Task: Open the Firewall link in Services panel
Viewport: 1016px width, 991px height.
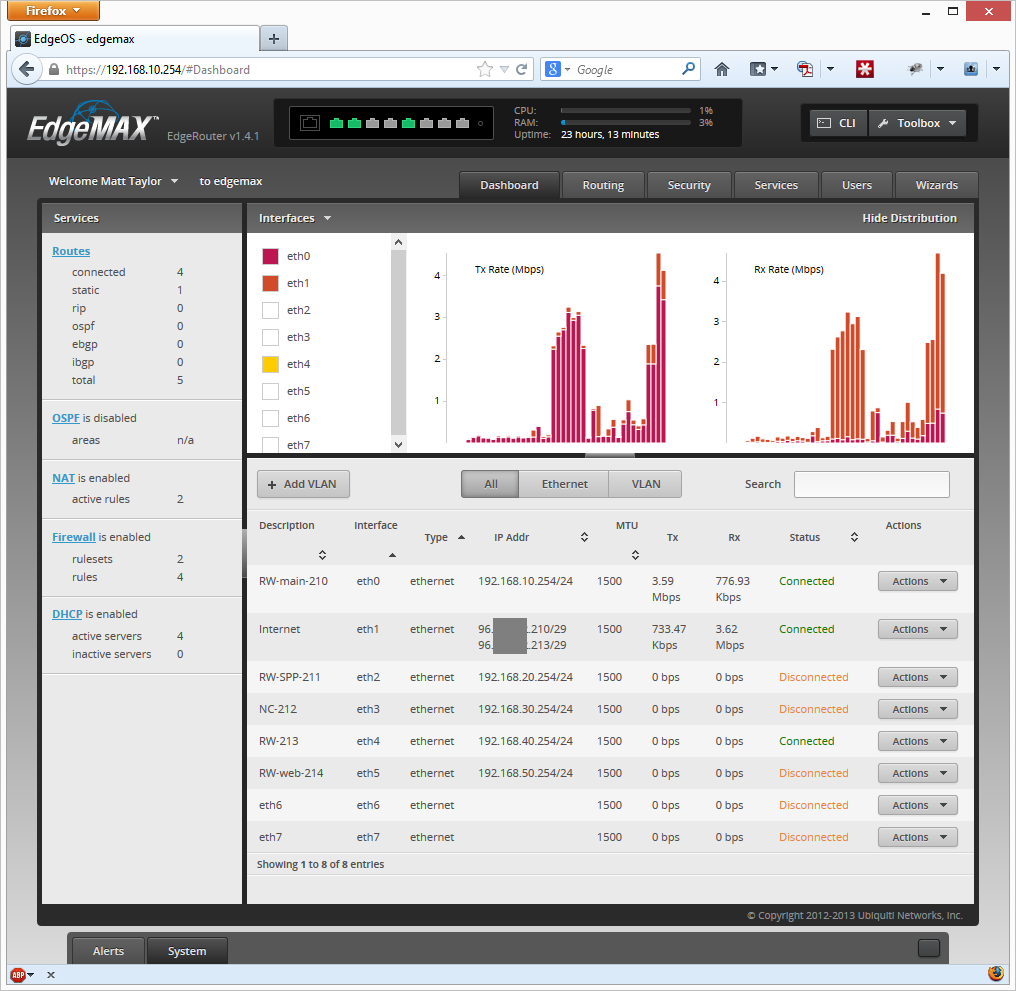Action: [x=73, y=537]
